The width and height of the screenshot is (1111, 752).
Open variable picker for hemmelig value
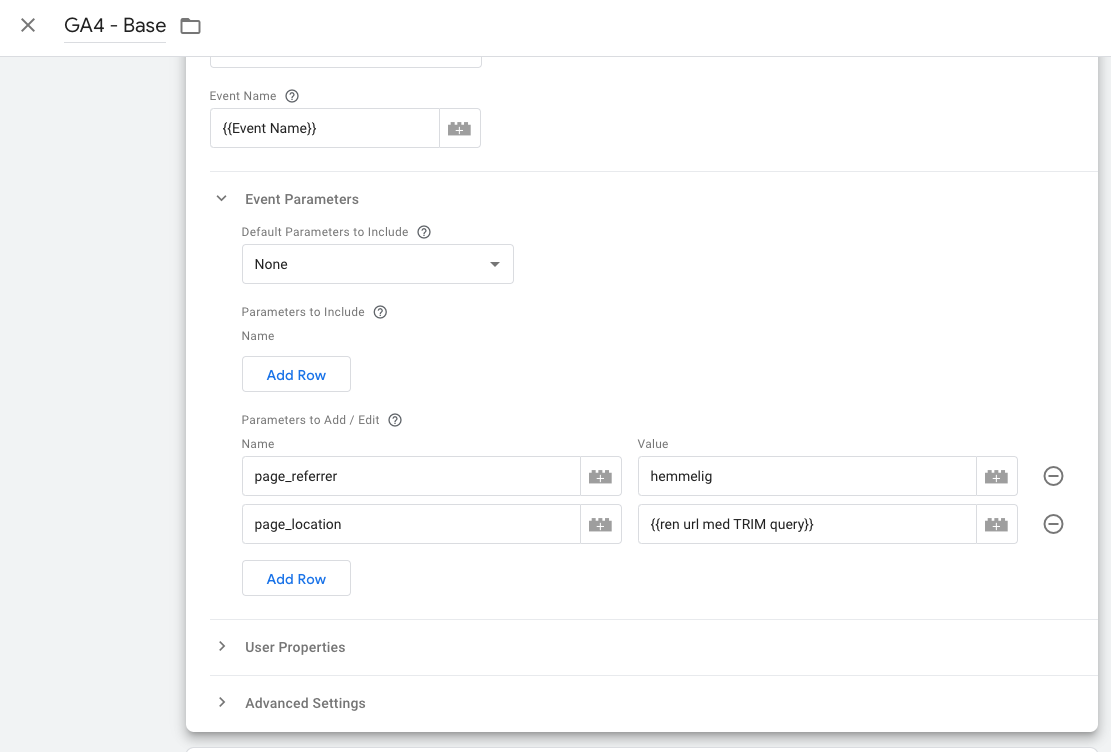tap(996, 476)
